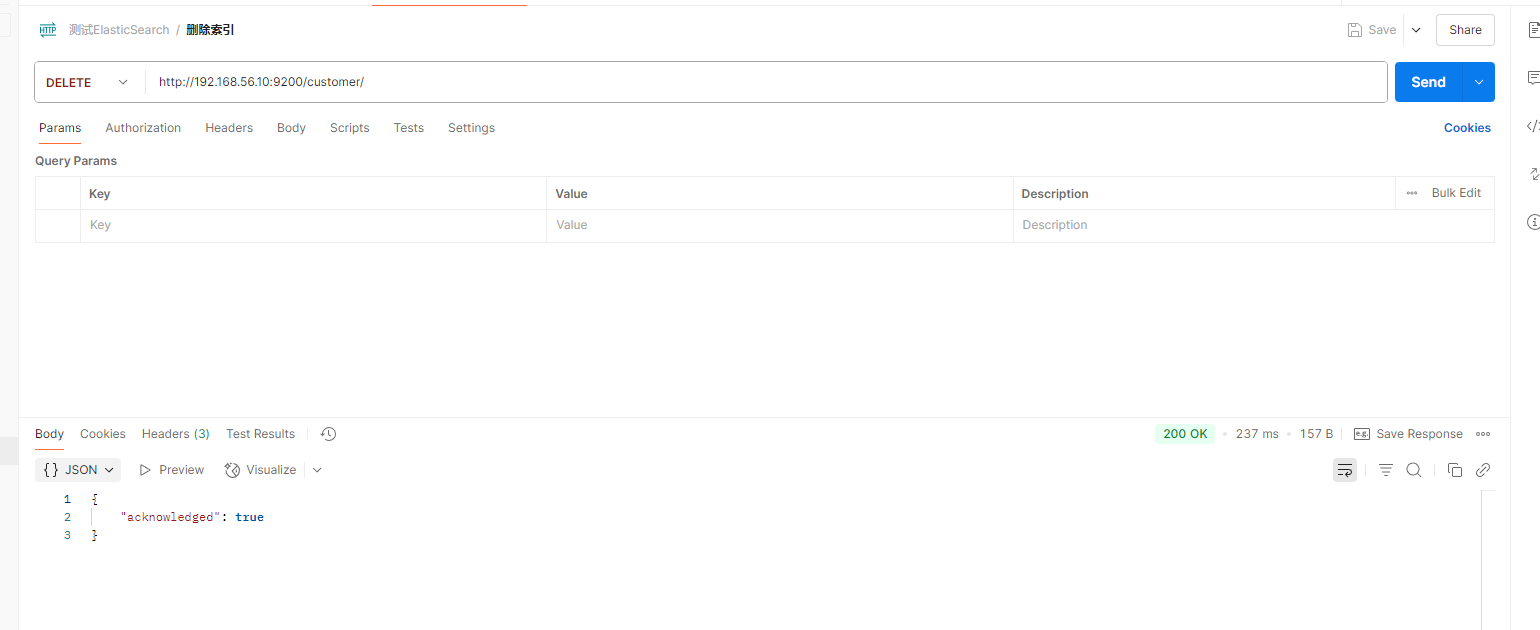Open the request Body tab
This screenshot has width=1540, height=630.
291,128
